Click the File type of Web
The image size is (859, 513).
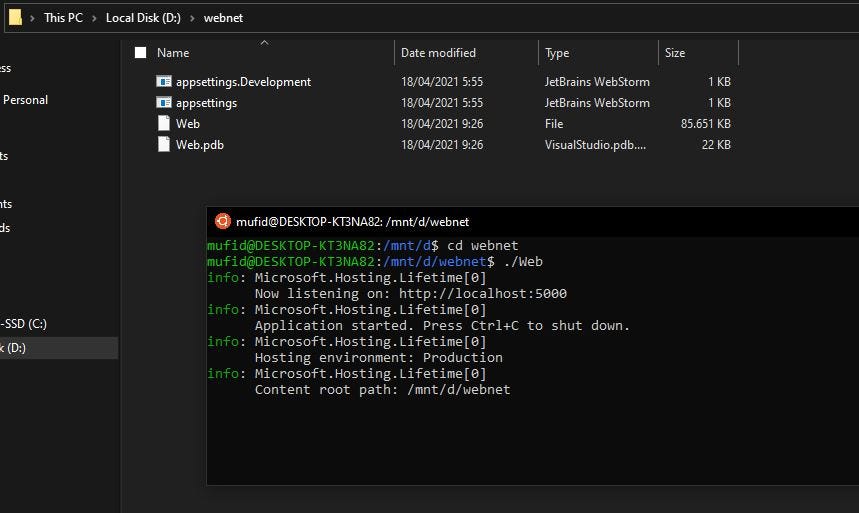point(554,123)
